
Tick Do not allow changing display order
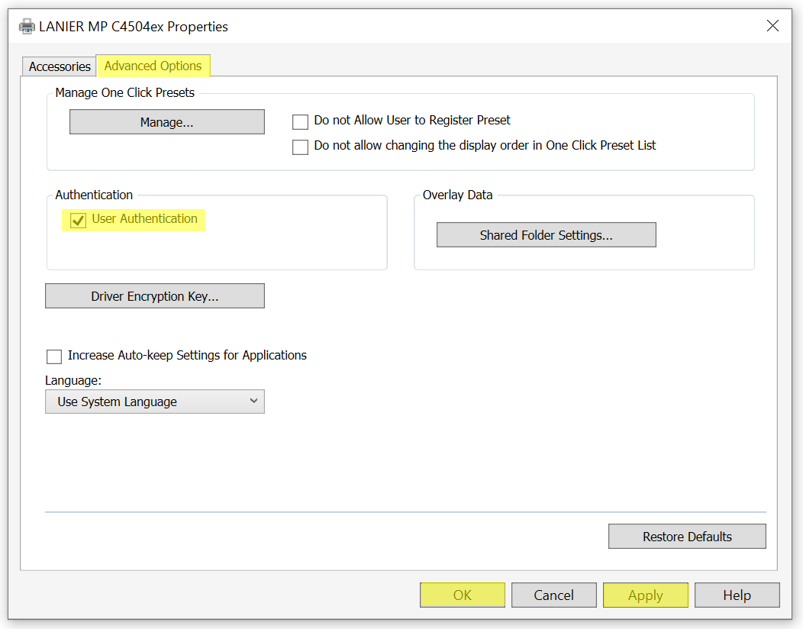pyautogui.click(x=300, y=146)
